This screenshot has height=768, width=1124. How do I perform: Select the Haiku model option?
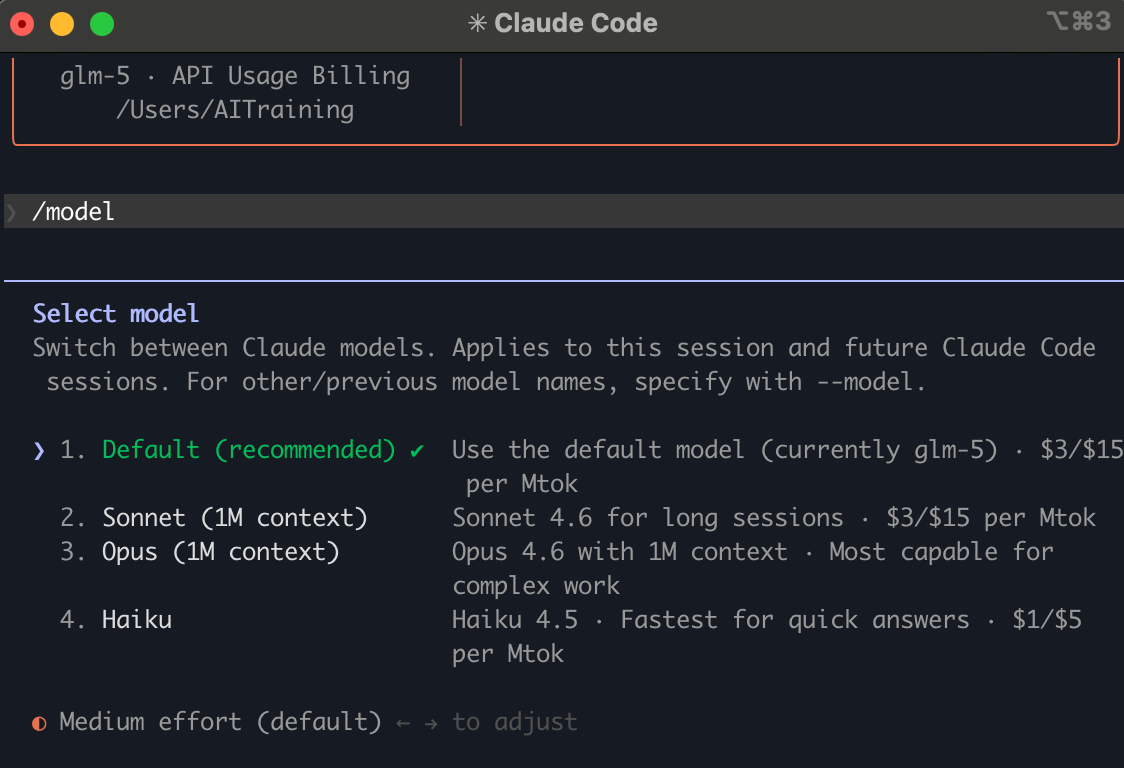click(137, 620)
